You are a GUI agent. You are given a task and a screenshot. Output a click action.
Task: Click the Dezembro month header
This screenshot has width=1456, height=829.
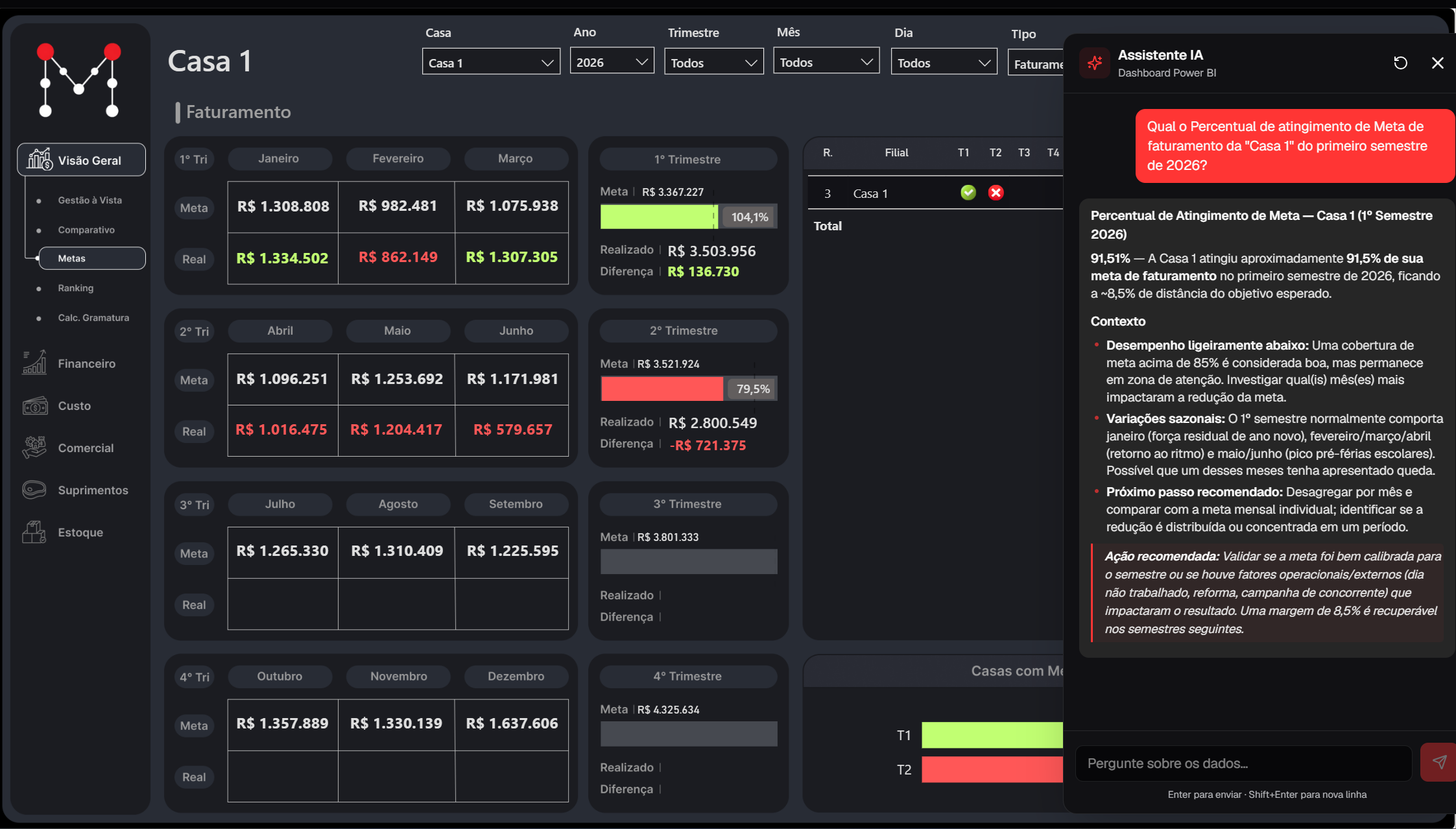(516, 676)
